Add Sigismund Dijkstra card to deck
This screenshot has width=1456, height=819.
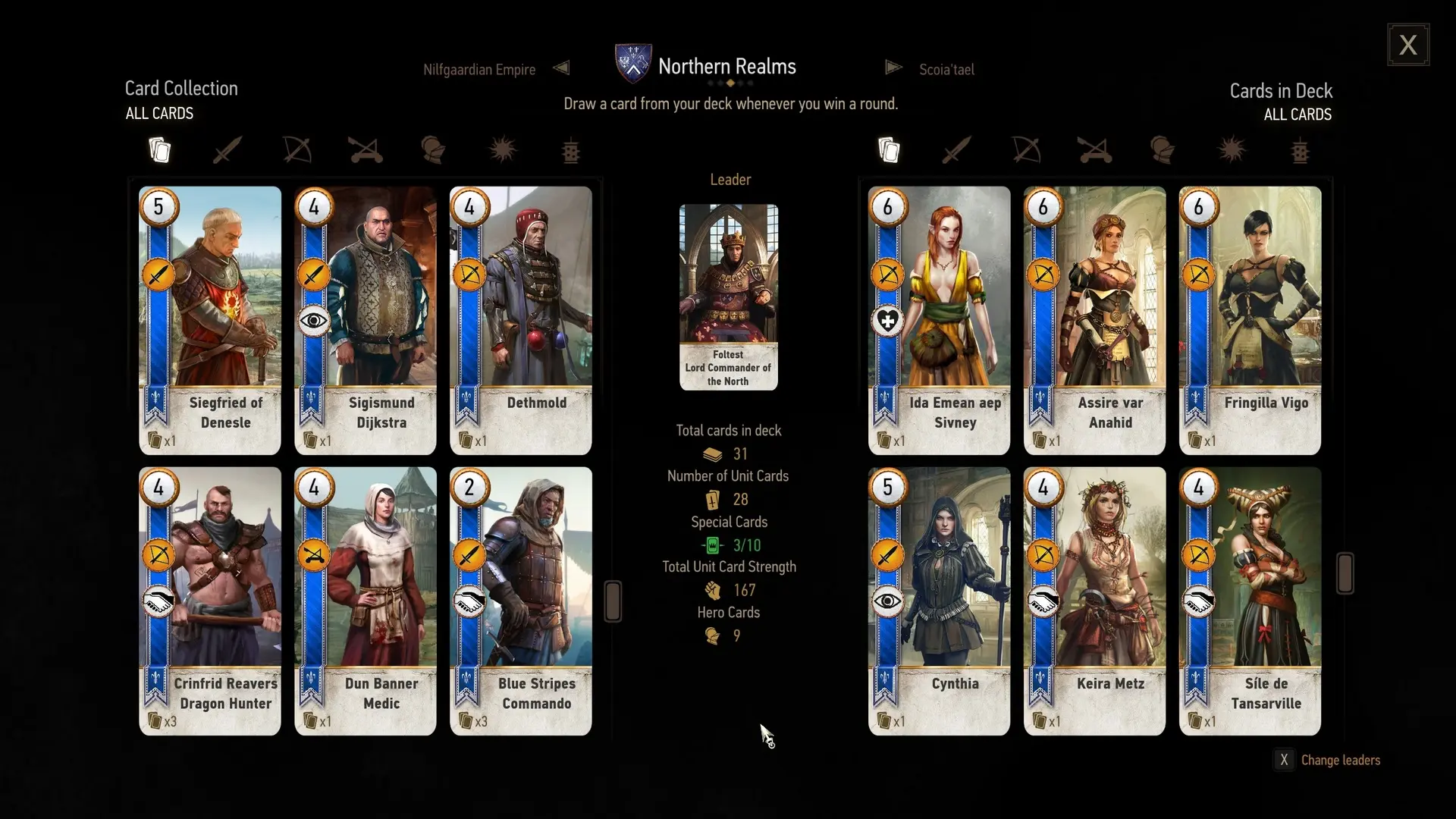click(366, 321)
